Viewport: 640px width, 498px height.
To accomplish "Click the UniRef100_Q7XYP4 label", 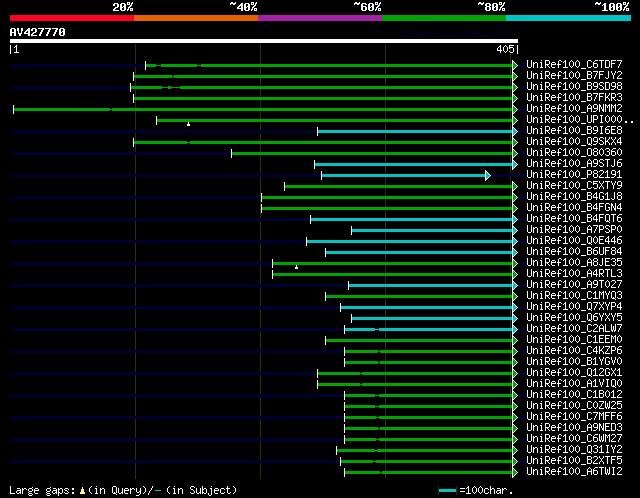I will [x=574, y=307].
